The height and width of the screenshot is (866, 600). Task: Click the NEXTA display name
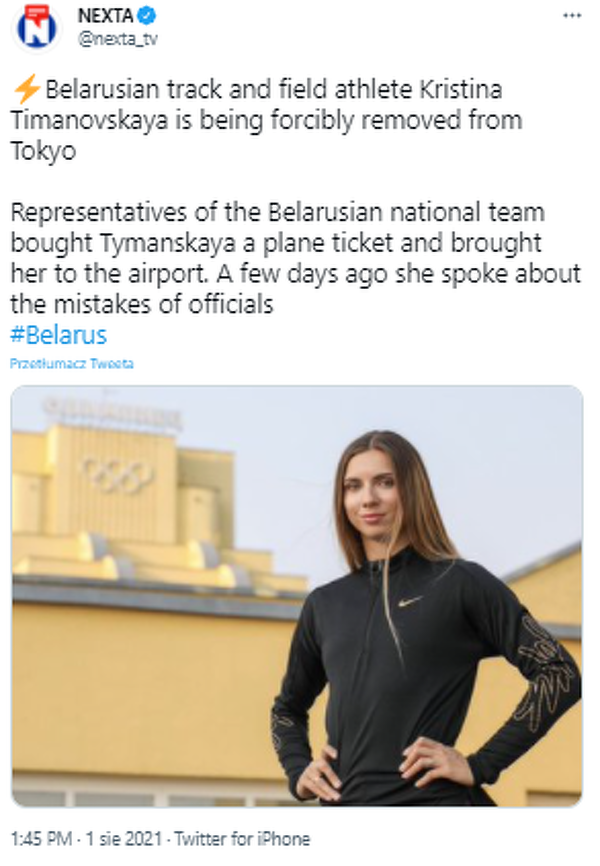tap(104, 17)
